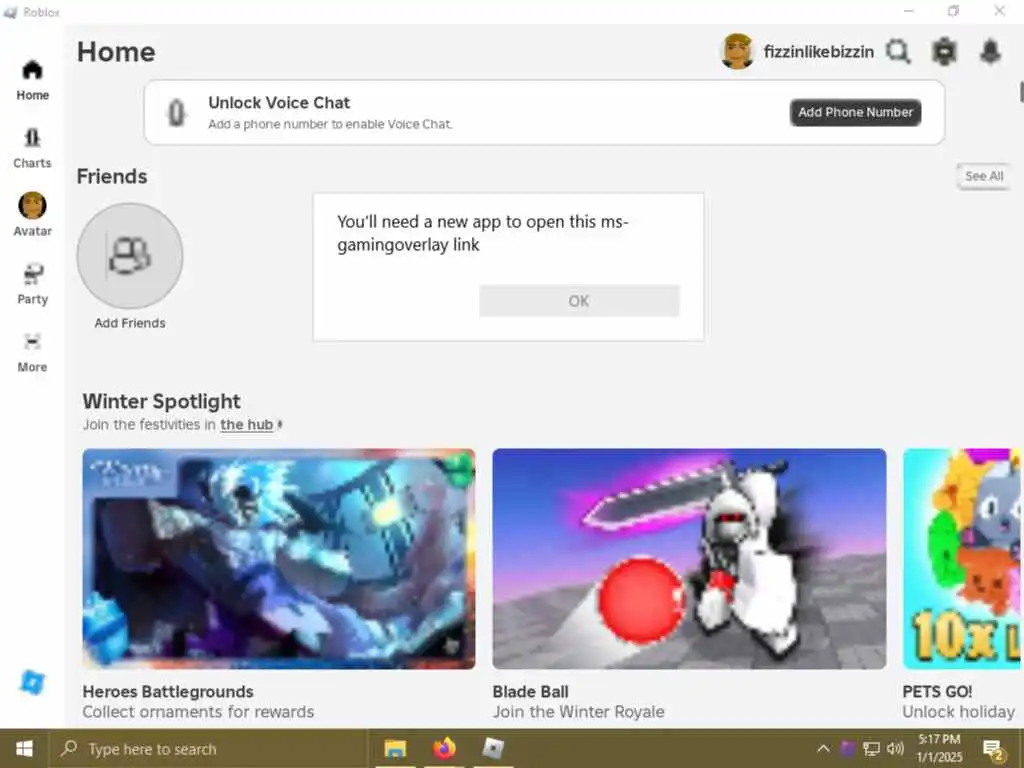This screenshot has height=768, width=1024.
Task: Click the taskbar search box
Action: [x=209, y=748]
